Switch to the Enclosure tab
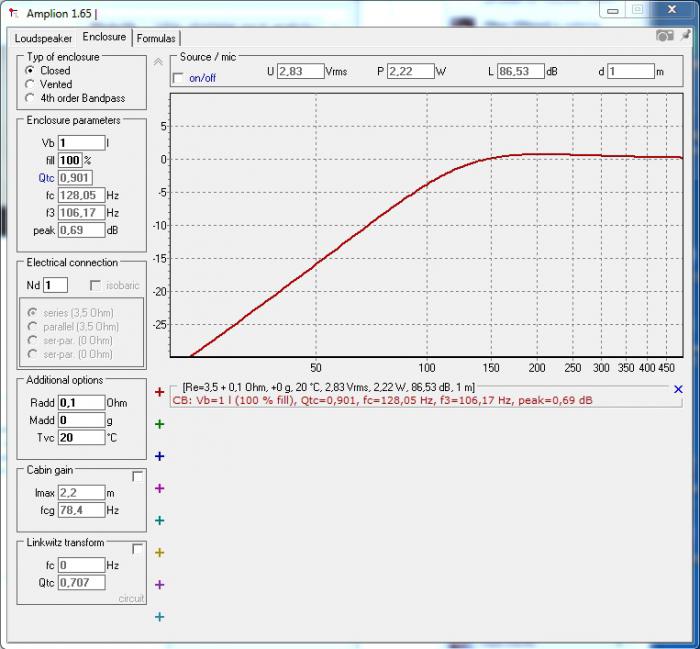This screenshot has height=649, width=700. coord(104,37)
